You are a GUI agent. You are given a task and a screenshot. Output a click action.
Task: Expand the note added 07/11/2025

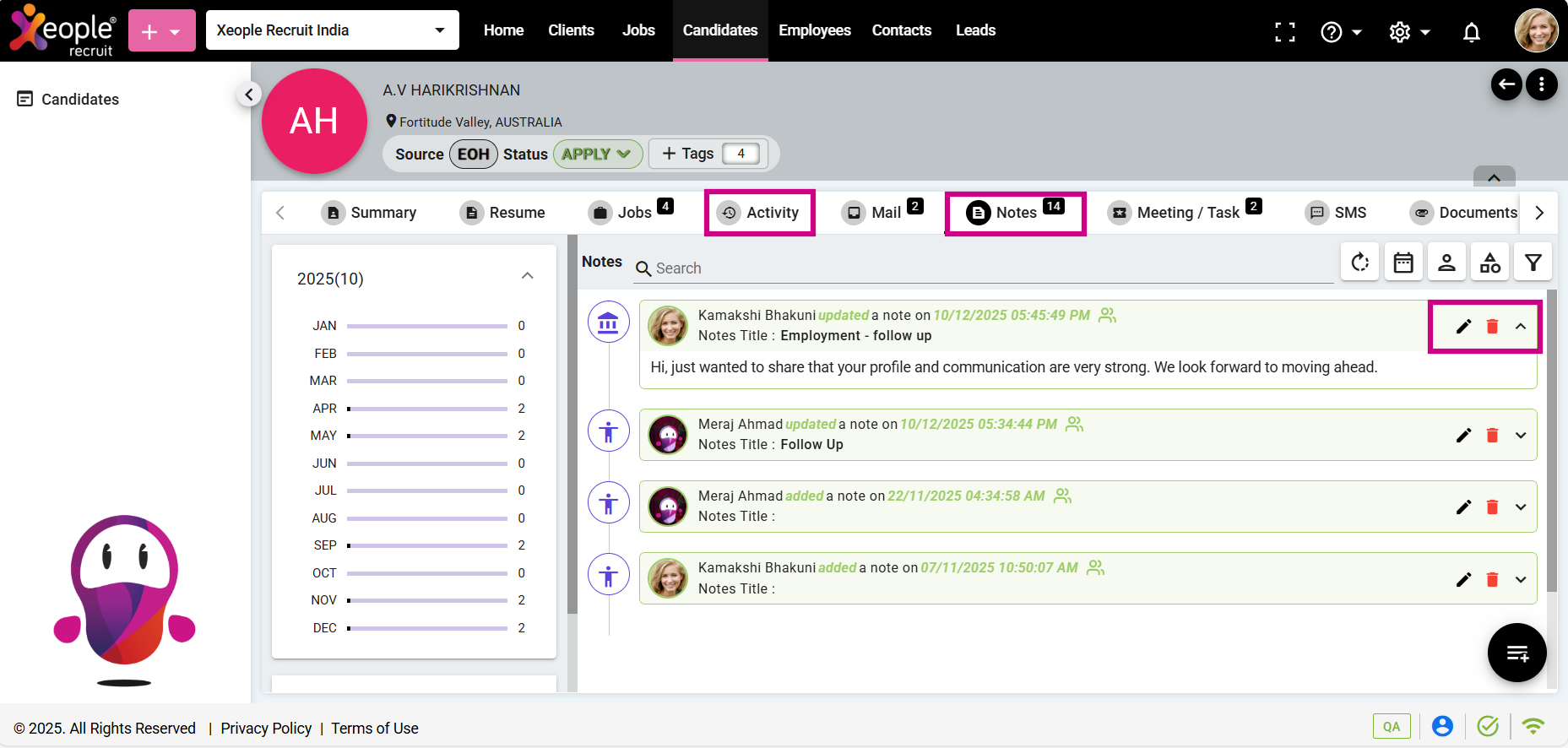(x=1521, y=580)
